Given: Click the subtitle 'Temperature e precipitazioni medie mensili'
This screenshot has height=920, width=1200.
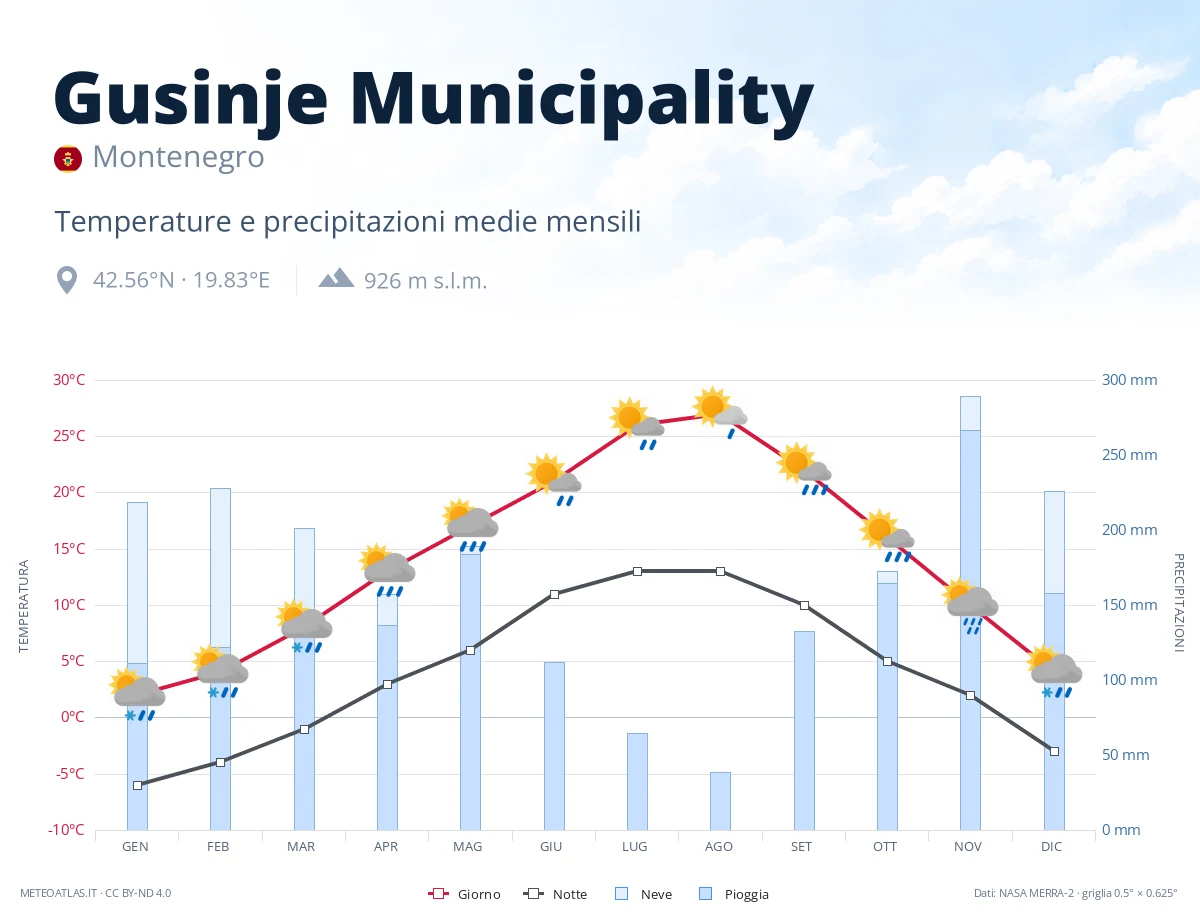Looking at the screenshot, I should 347,221.
